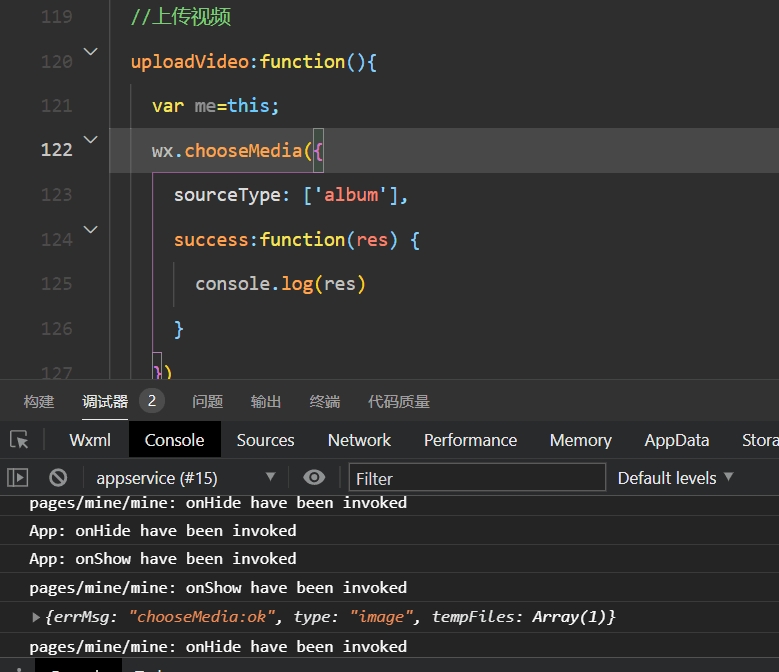Open the Sources tab
The image size is (779, 672).
(x=265, y=440)
